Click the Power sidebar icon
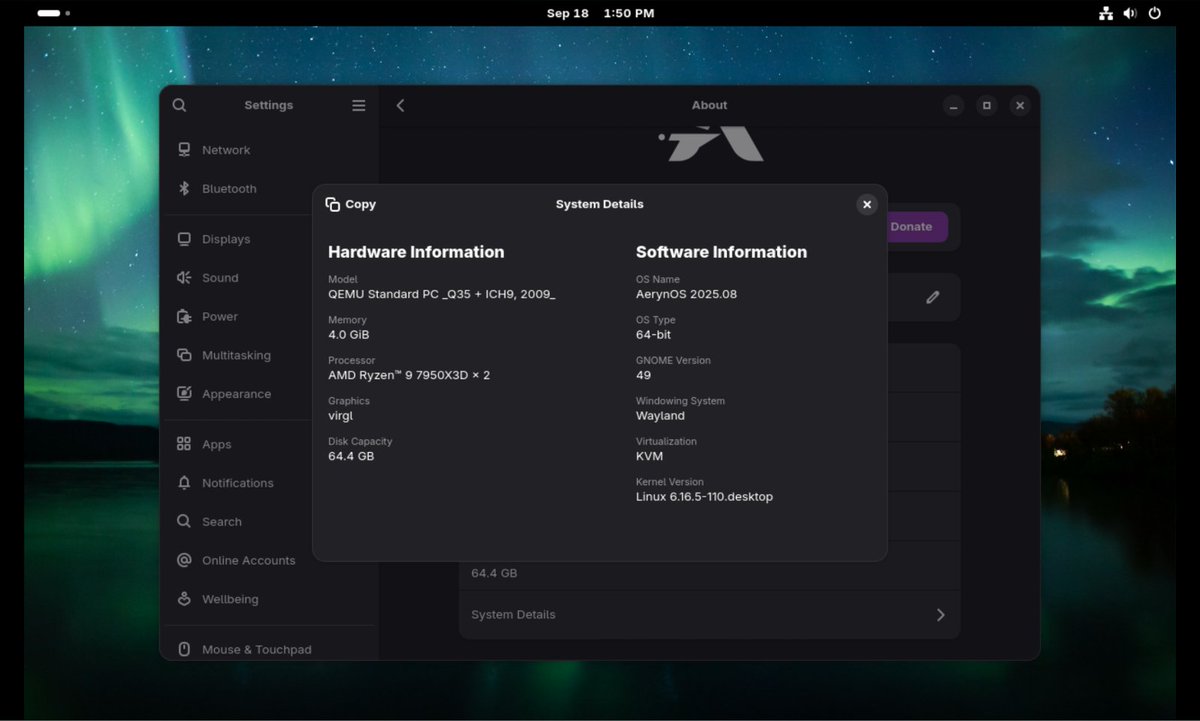The height and width of the screenshot is (721, 1200). tap(184, 316)
